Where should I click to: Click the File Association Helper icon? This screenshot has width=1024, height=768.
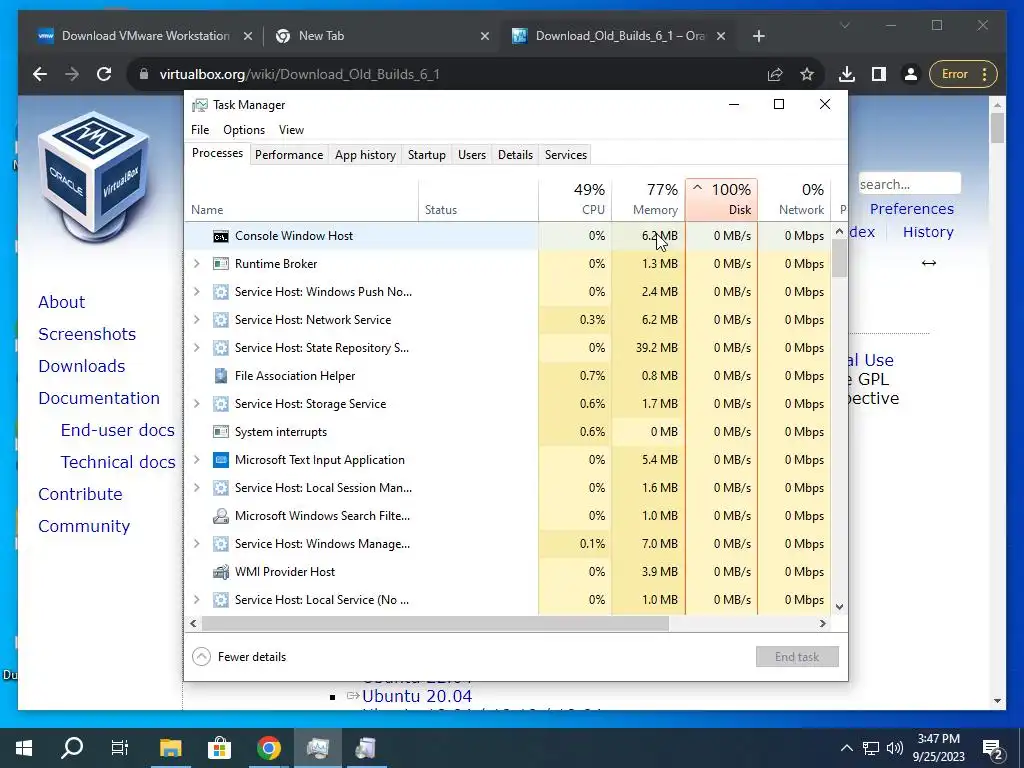pos(221,376)
